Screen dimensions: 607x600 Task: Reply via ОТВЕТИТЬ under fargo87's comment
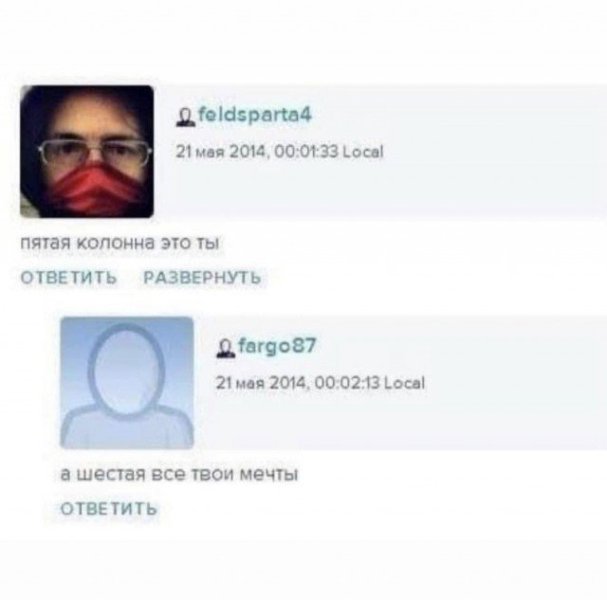[109, 508]
